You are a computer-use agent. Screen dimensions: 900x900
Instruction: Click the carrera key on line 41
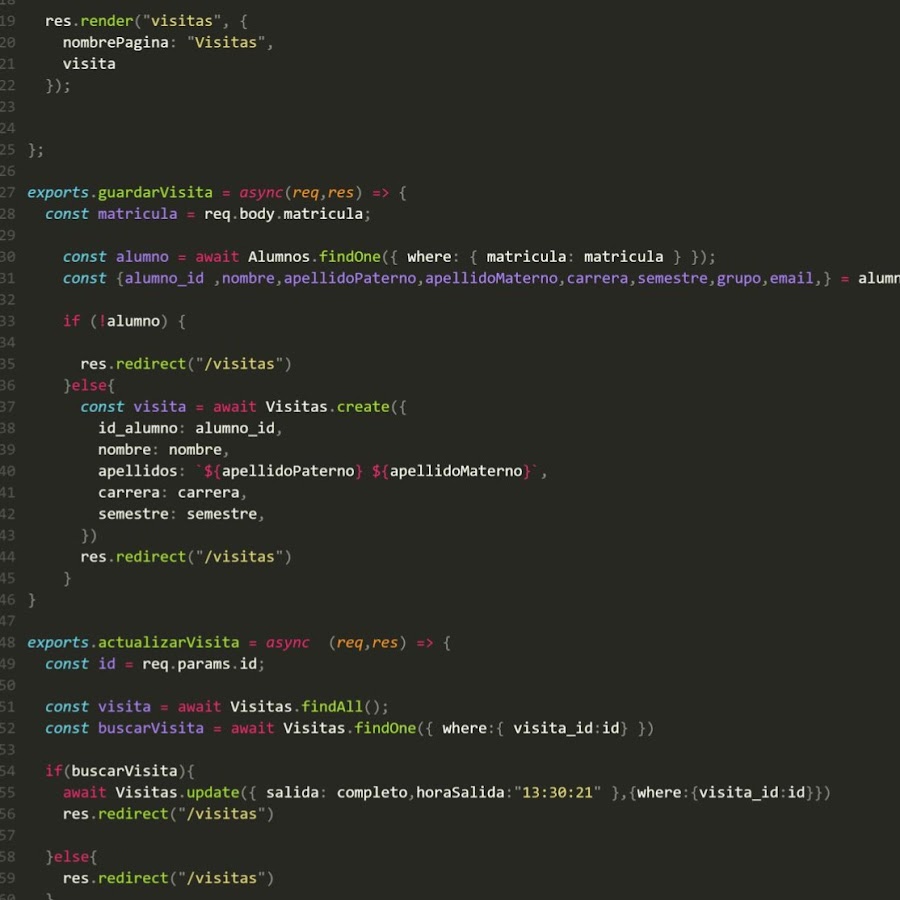pos(129,492)
